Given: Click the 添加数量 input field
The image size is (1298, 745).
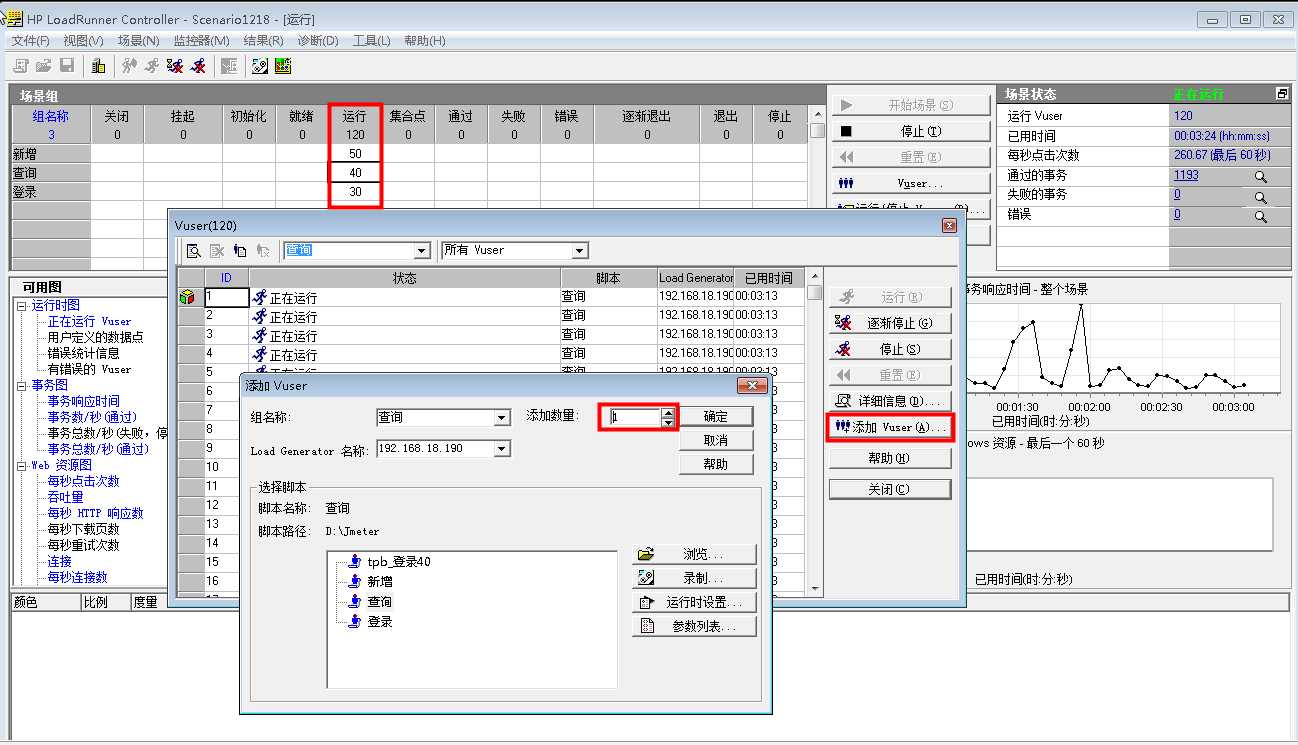Looking at the screenshot, I should pos(635,417).
